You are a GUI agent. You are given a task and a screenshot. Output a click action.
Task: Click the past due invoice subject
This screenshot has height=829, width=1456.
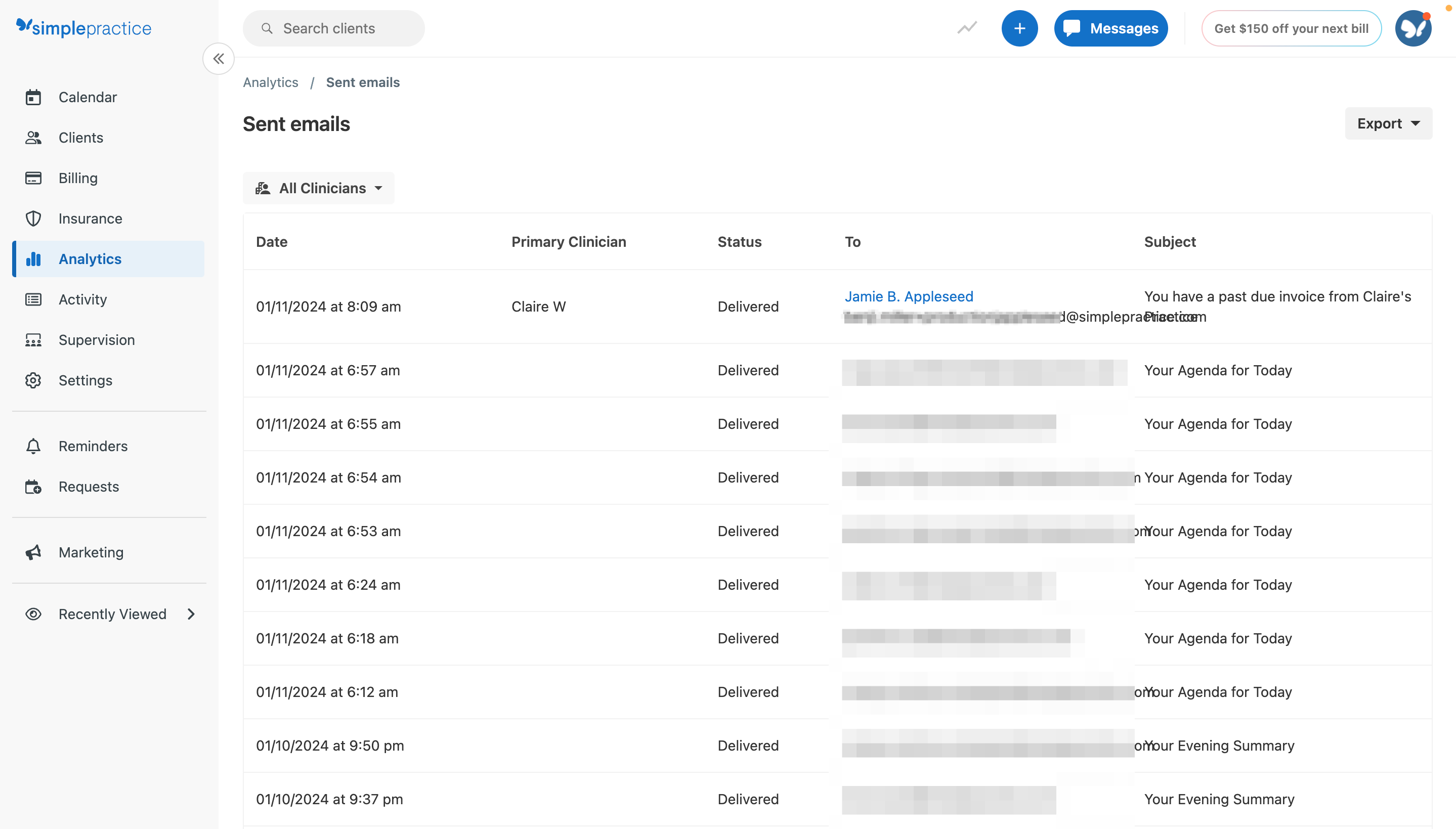1277,307
